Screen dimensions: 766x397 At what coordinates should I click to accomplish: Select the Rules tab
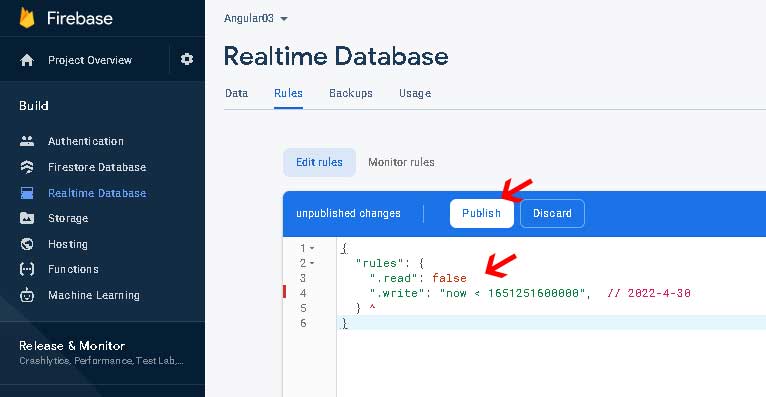tap(288, 93)
